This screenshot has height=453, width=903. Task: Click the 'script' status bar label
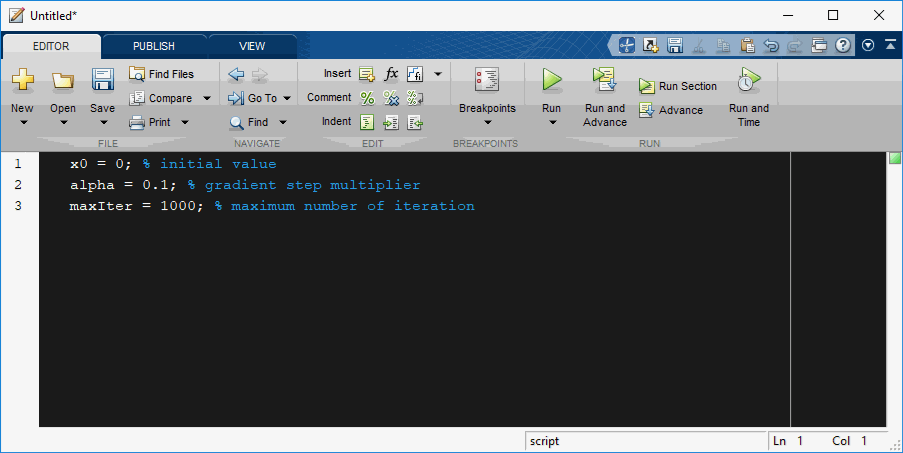click(544, 441)
